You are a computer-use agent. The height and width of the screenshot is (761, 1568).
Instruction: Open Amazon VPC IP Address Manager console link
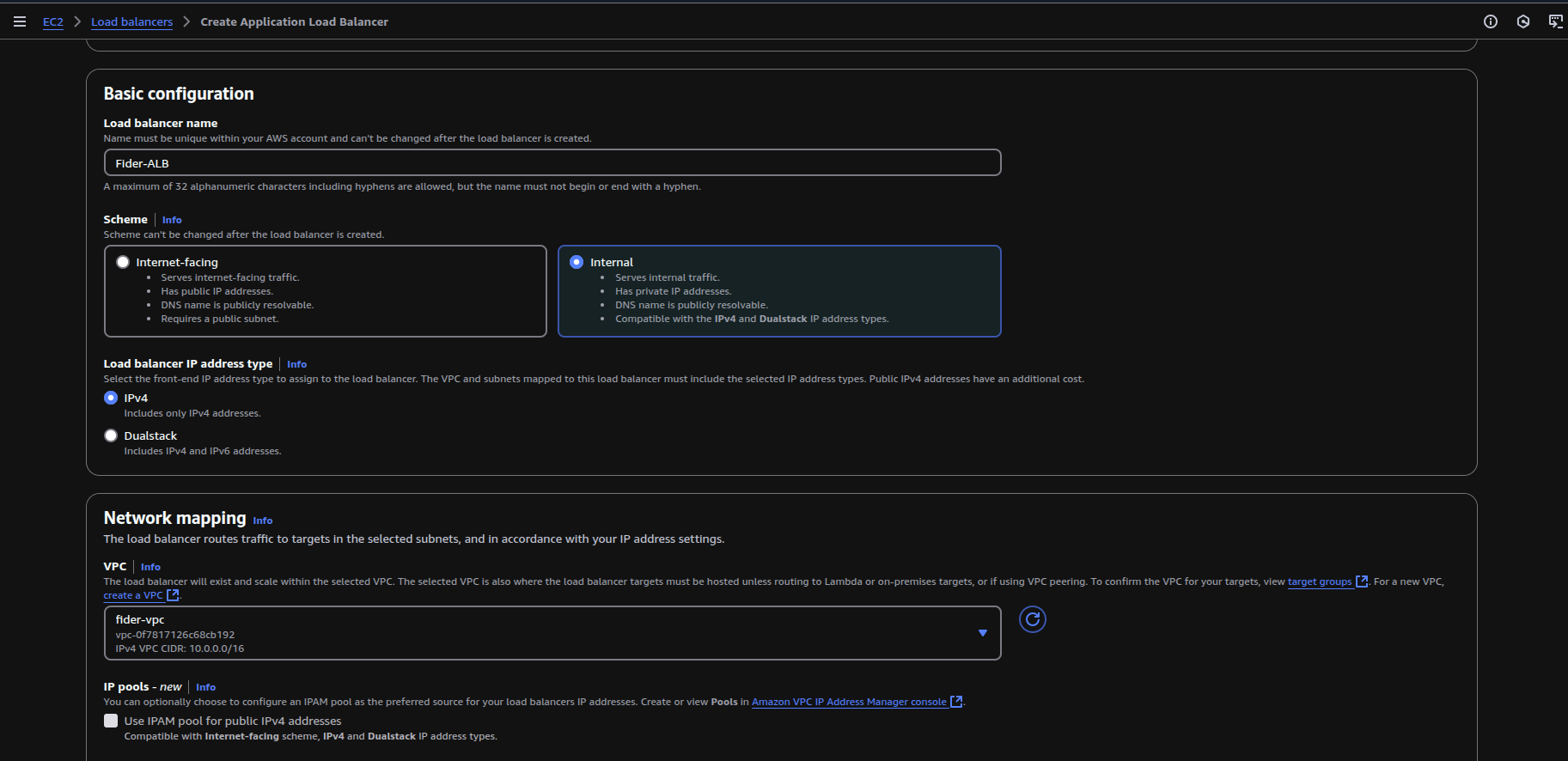tap(849, 702)
